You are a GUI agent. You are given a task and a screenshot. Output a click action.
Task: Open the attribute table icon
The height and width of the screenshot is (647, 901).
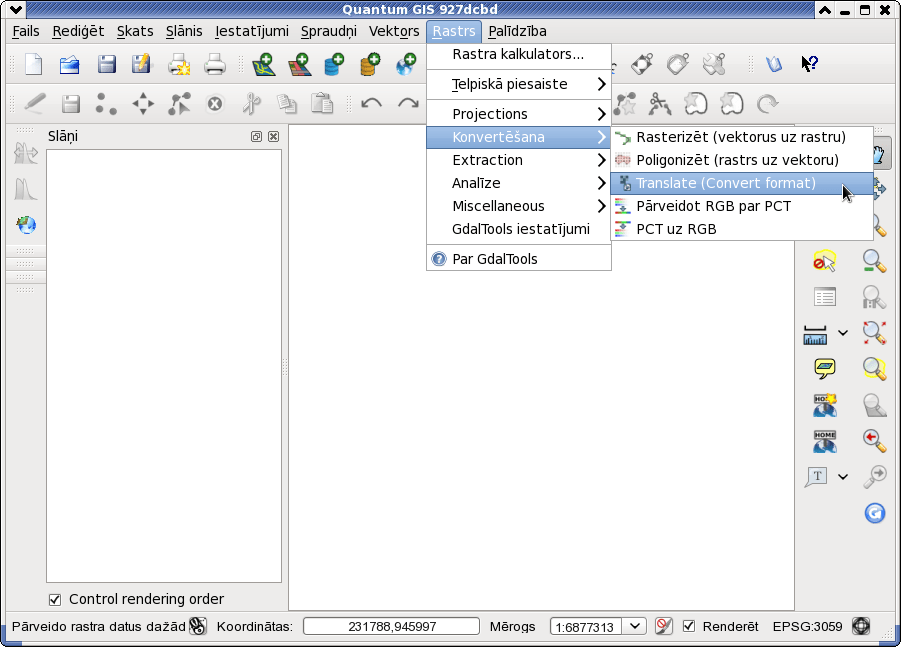coord(825,297)
